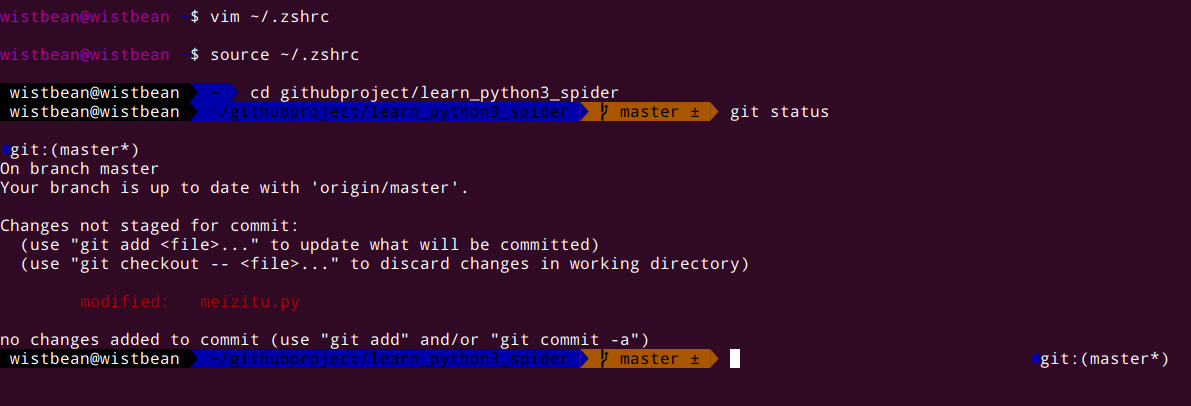Click the blue dot before git:(master*) output
Viewport: 1191px width, 406px height.
pyautogui.click(x=5, y=150)
